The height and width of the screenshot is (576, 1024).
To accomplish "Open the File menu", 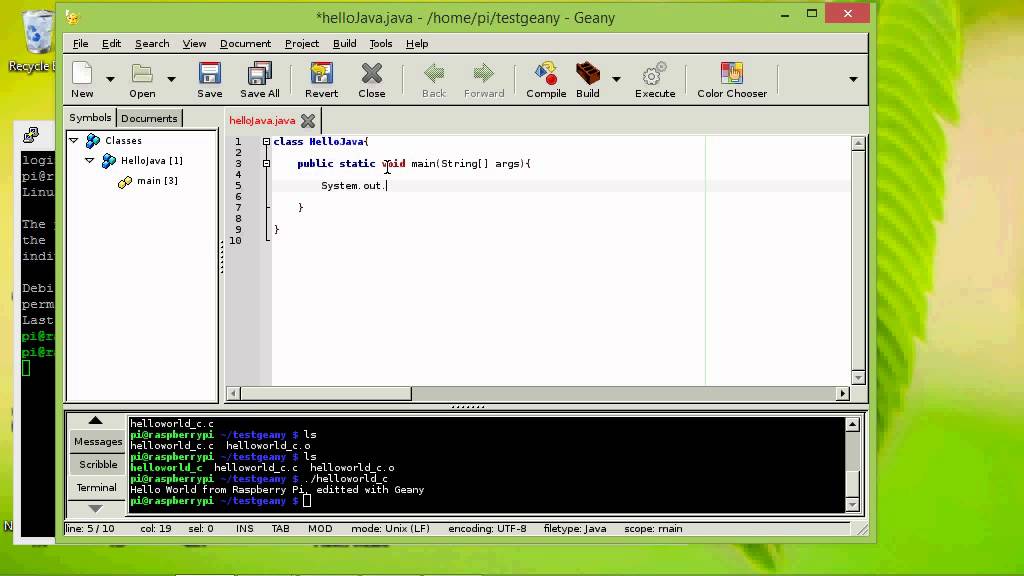I will [80, 44].
